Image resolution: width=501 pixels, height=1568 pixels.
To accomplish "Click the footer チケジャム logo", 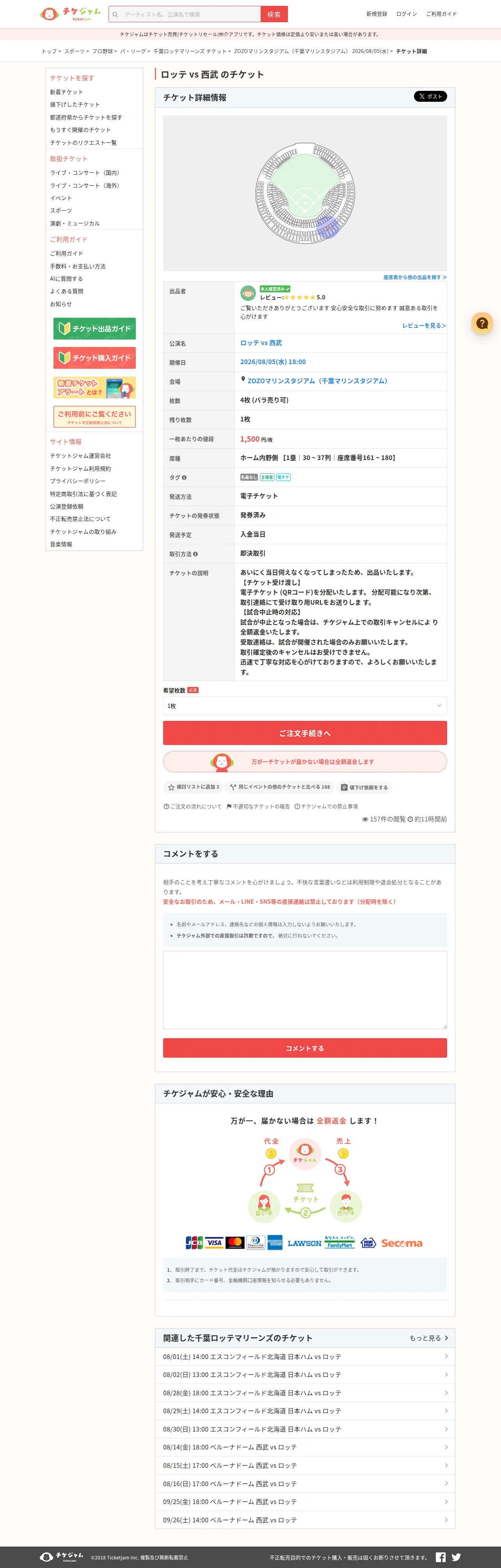I will point(62,1557).
